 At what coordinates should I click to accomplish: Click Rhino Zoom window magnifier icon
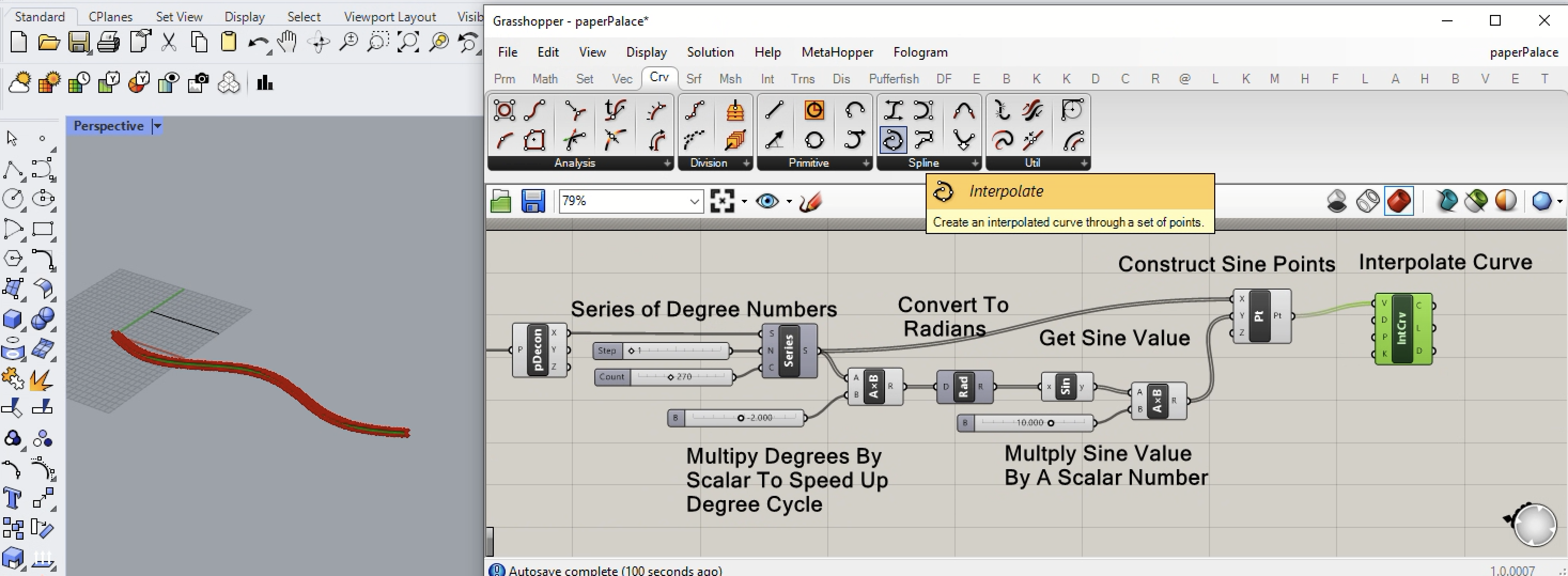pyautogui.click(x=377, y=43)
